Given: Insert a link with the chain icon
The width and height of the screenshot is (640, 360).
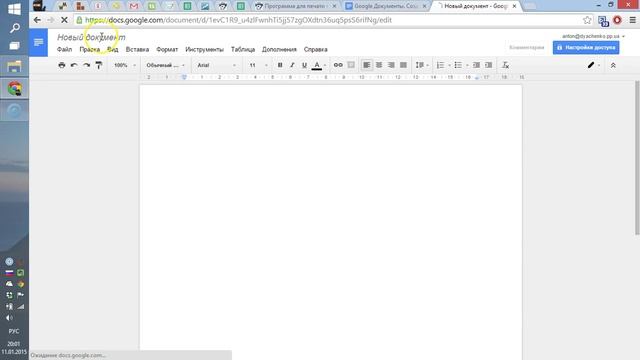Looking at the screenshot, I should coord(338,65).
